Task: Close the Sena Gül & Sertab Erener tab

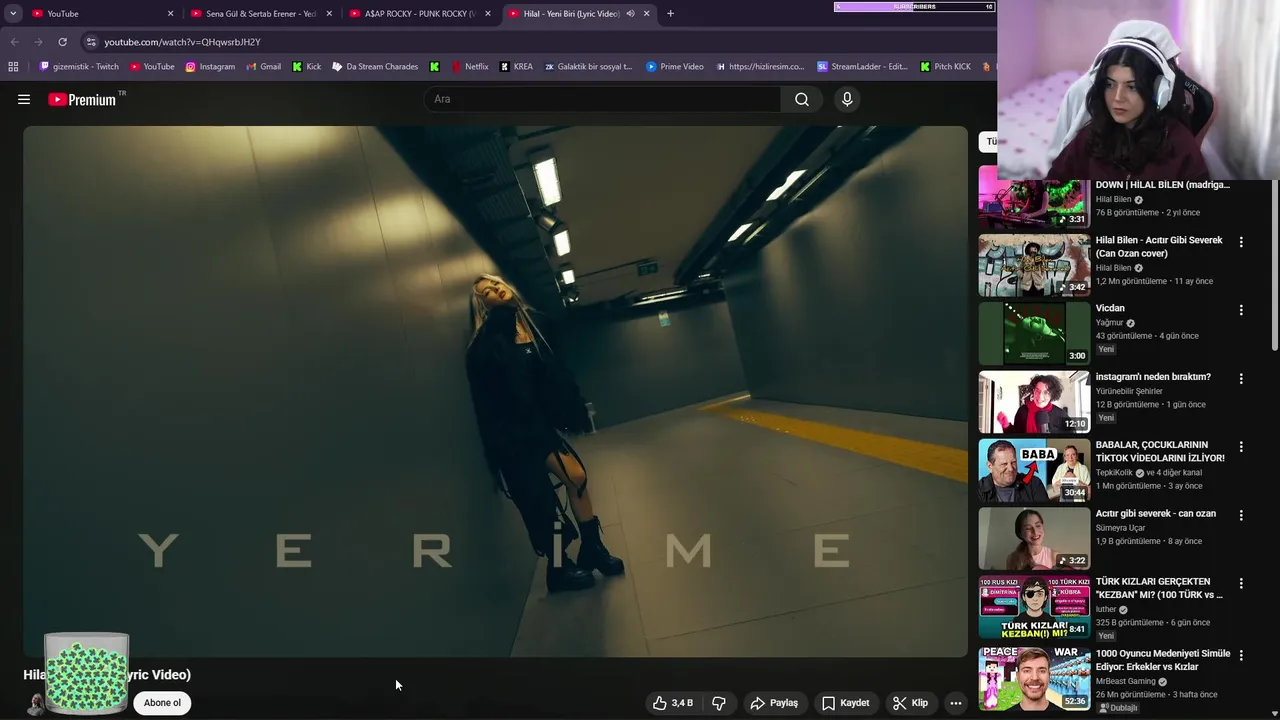Action: click(x=328, y=13)
